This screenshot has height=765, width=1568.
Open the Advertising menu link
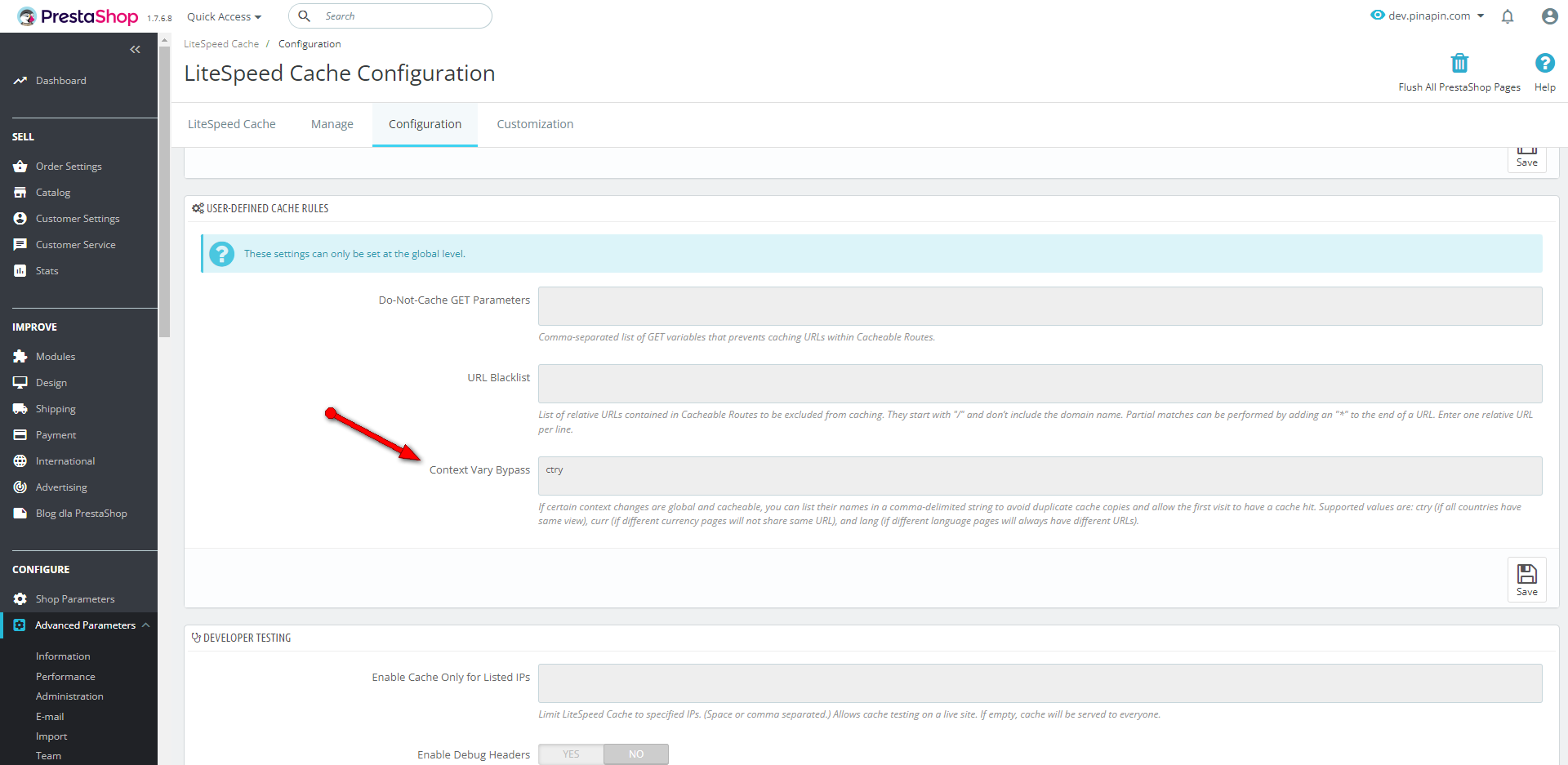tap(61, 487)
